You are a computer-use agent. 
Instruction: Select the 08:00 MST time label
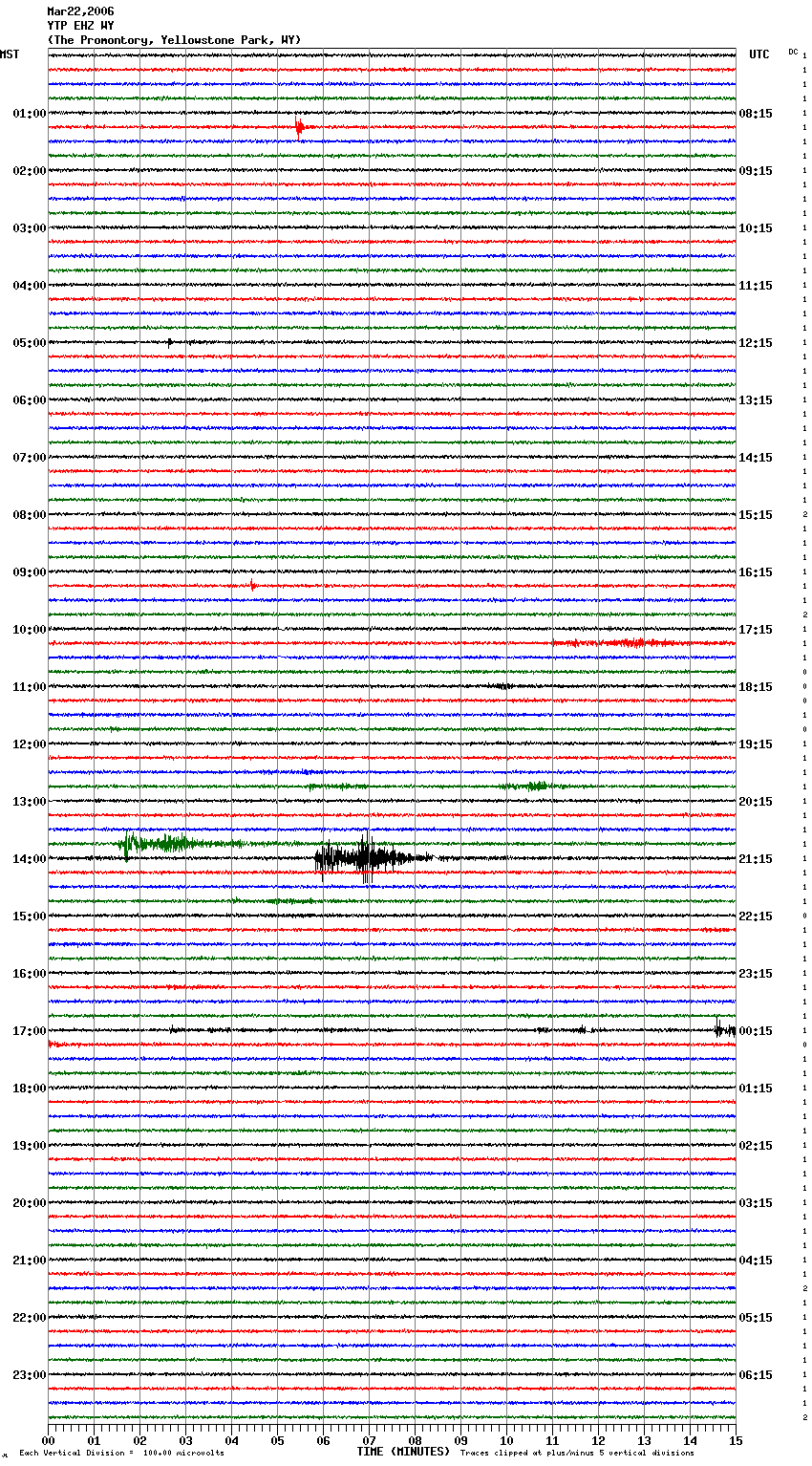point(30,515)
